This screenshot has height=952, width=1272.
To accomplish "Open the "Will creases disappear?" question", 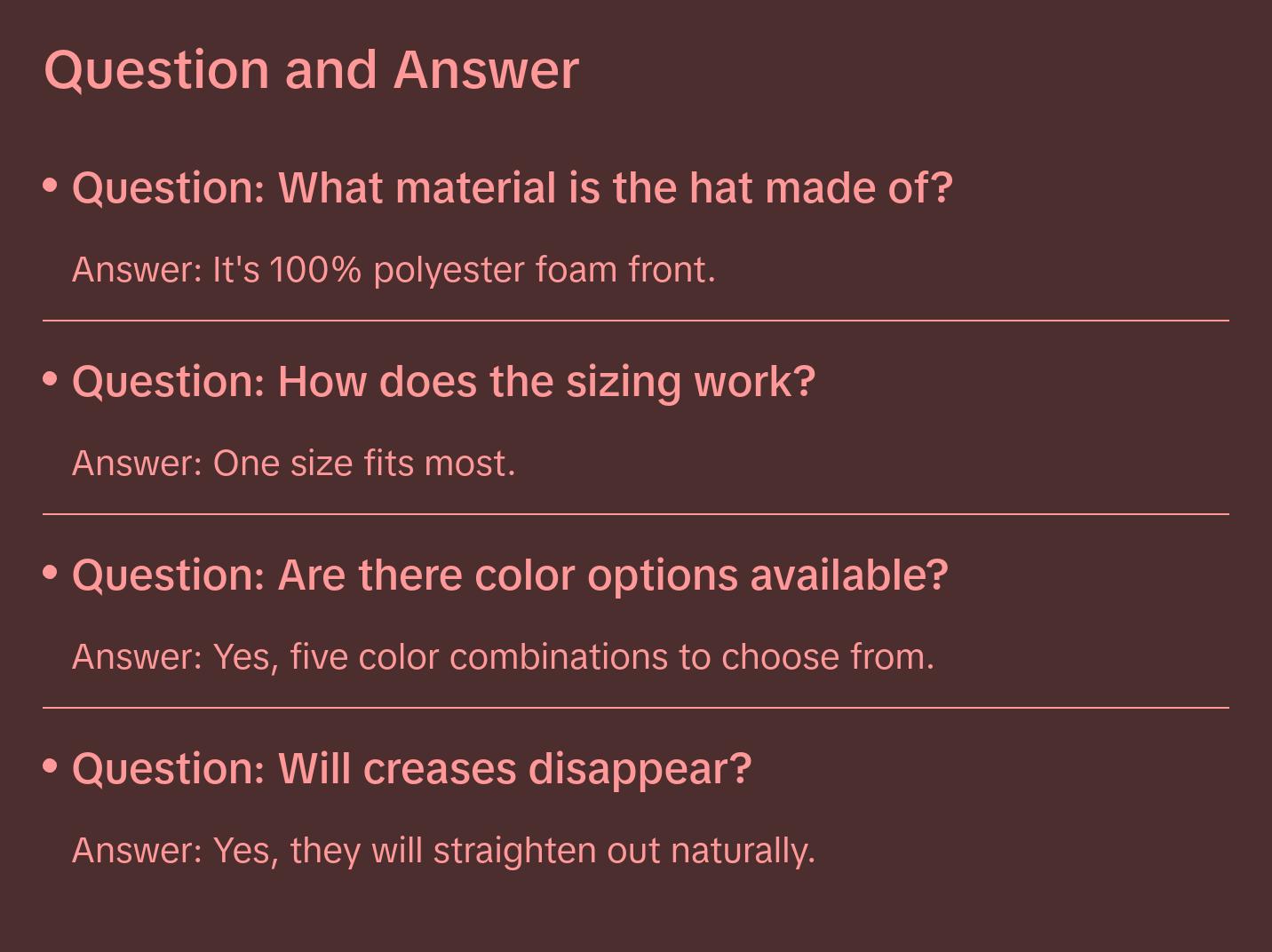I will coord(411,769).
